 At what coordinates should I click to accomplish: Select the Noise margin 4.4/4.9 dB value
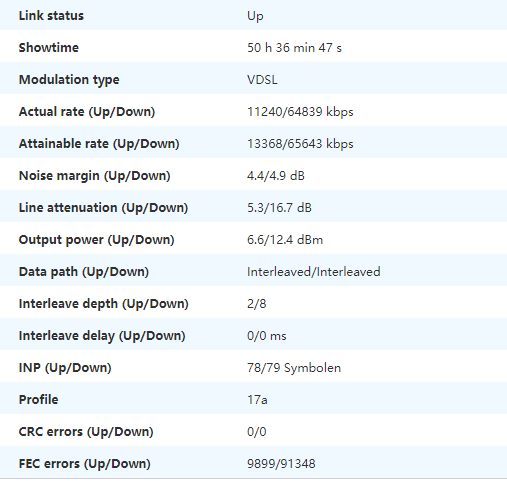point(276,176)
